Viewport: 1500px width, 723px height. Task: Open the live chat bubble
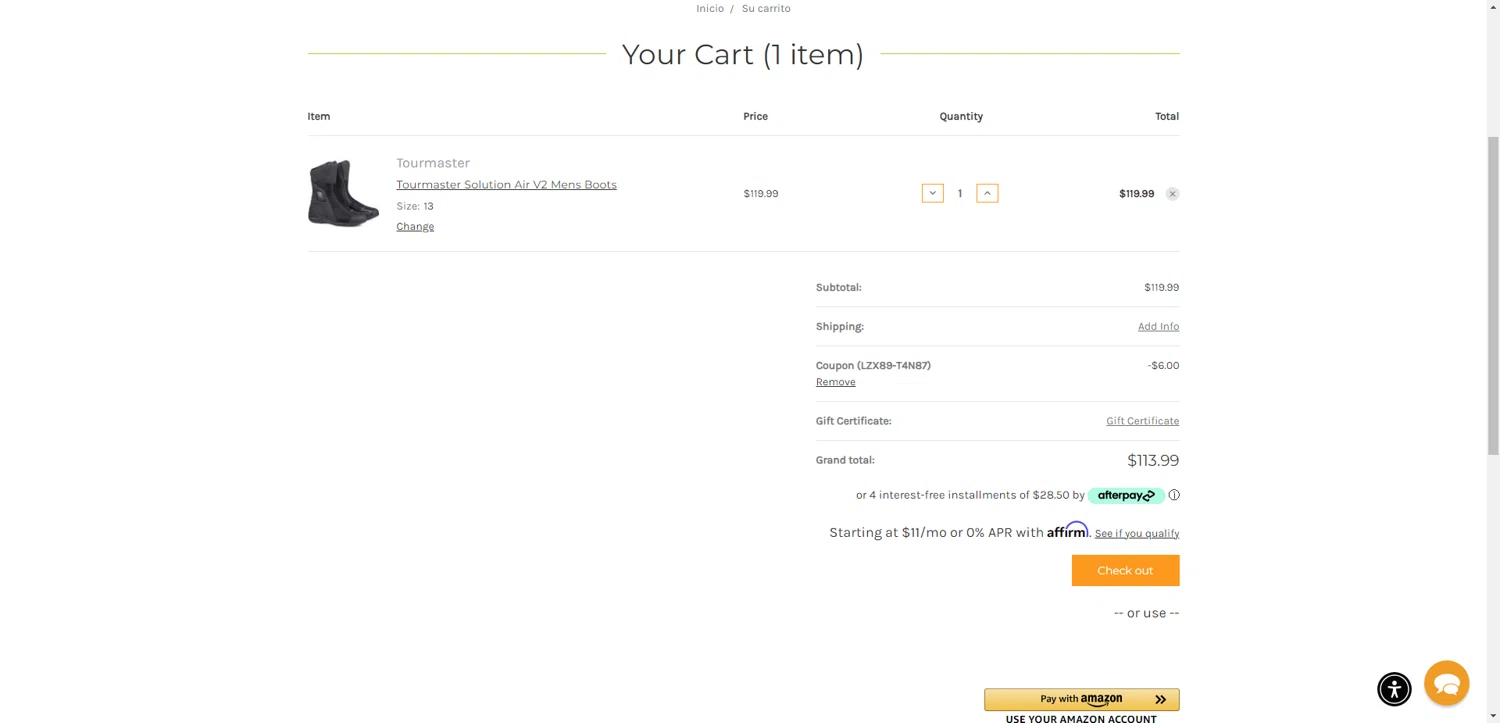click(x=1446, y=683)
